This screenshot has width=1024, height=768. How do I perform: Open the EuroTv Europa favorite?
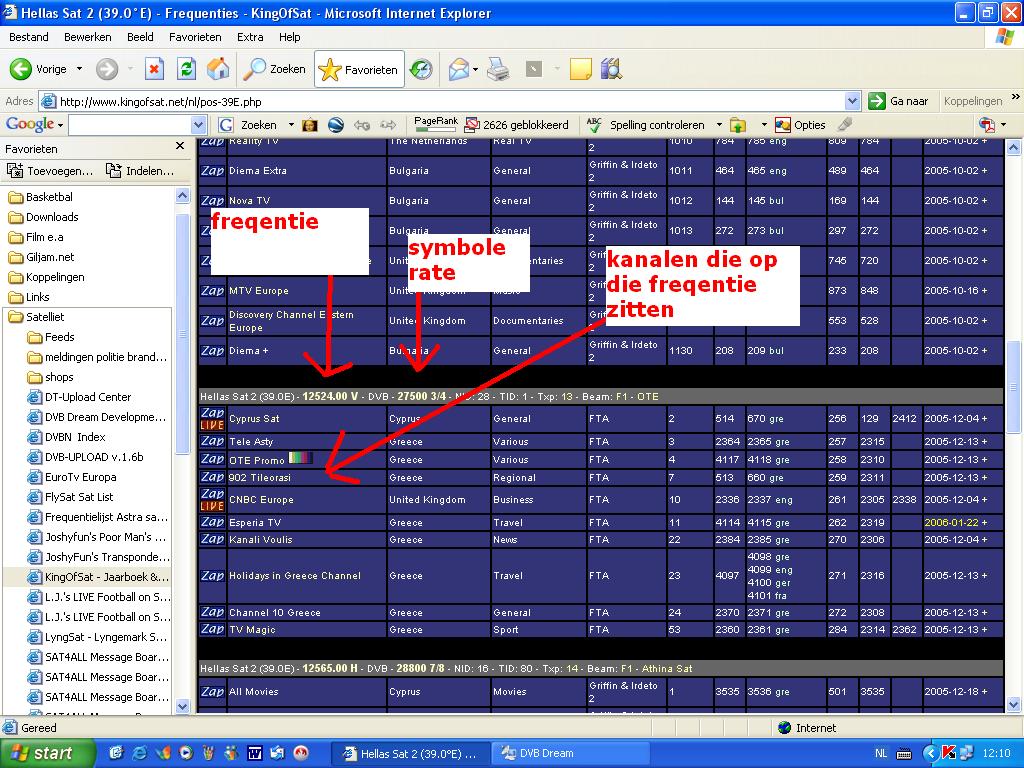72,477
